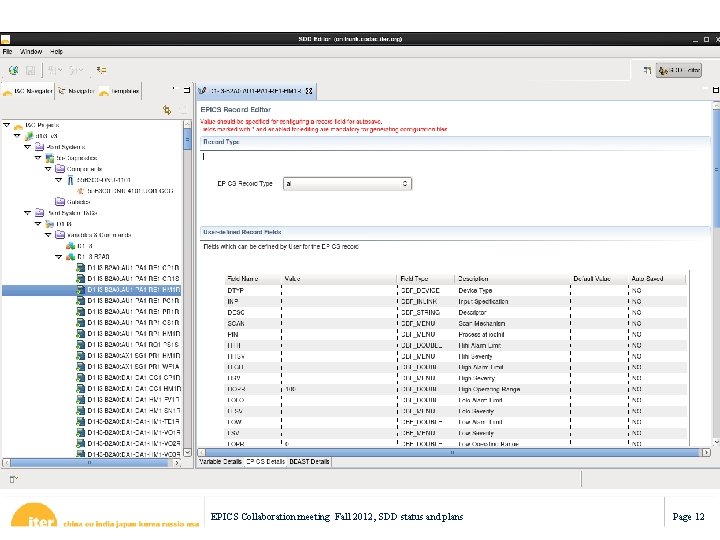Screen dimensions: 720x540
Task: Collapse the function node ending B2A0
Action: tap(58, 257)
